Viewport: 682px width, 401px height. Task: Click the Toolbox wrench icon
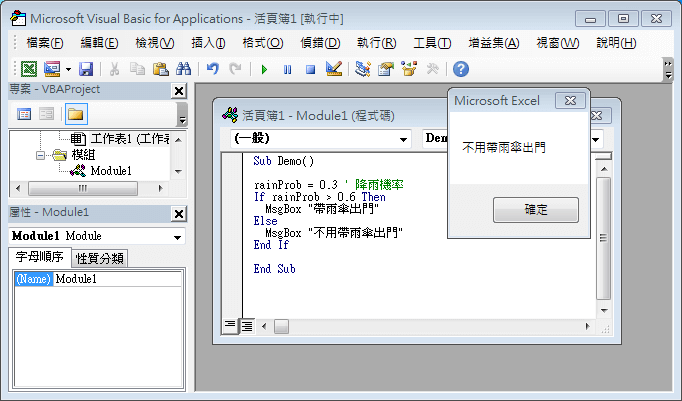point(432,69)
